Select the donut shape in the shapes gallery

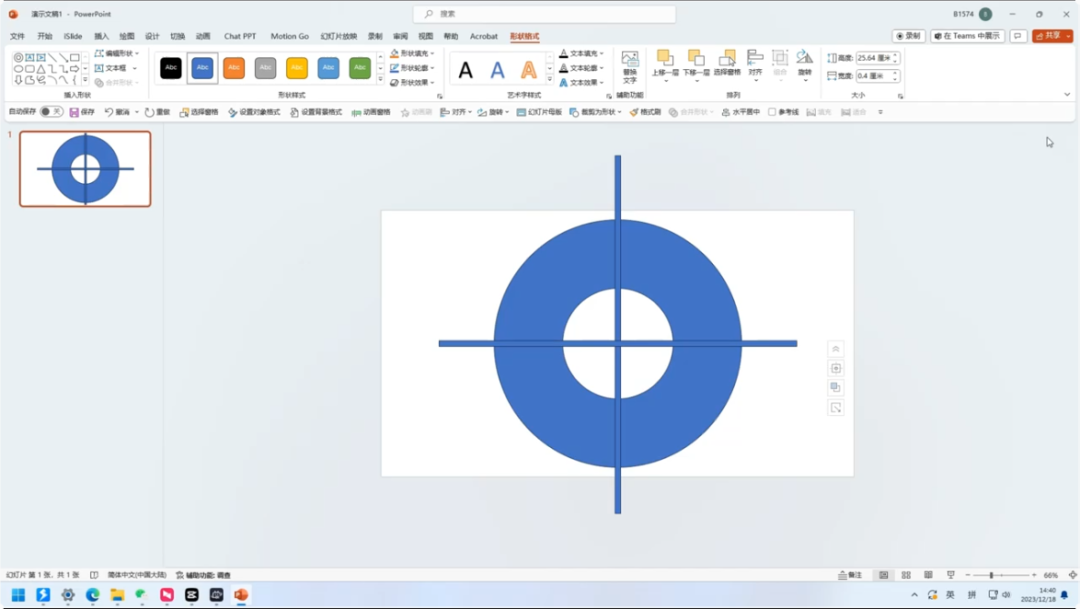coord(19,57)
